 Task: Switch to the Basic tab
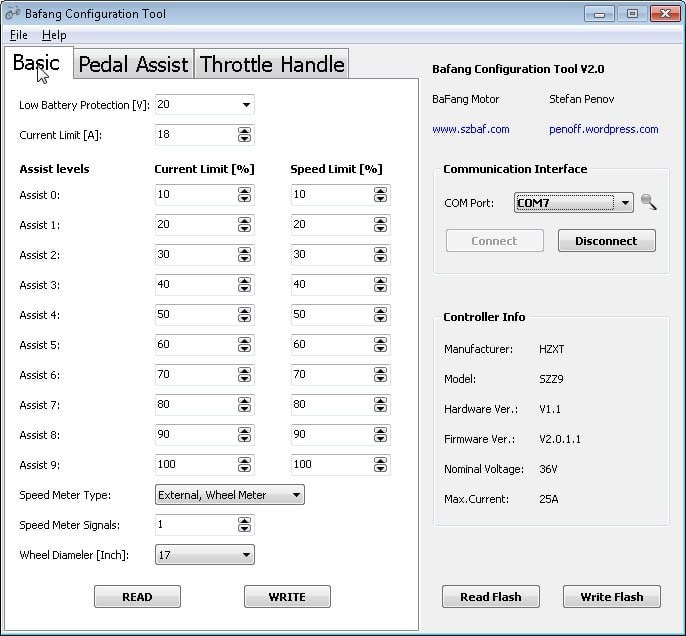click(x=38, y=63)
